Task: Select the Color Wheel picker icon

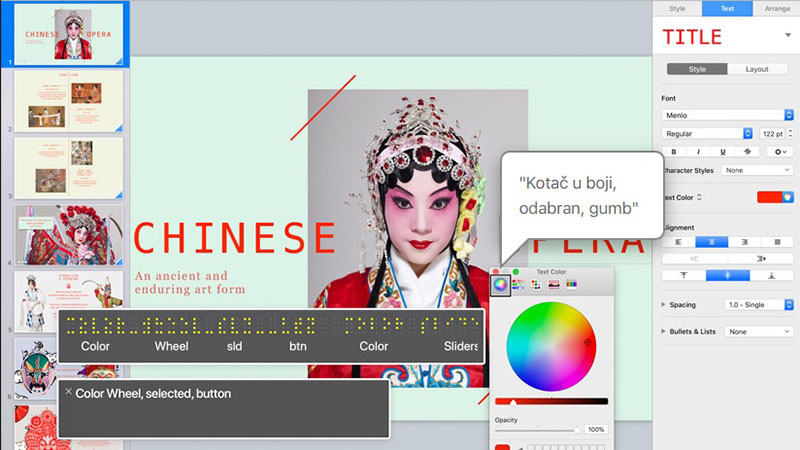Action: (500, 285)
